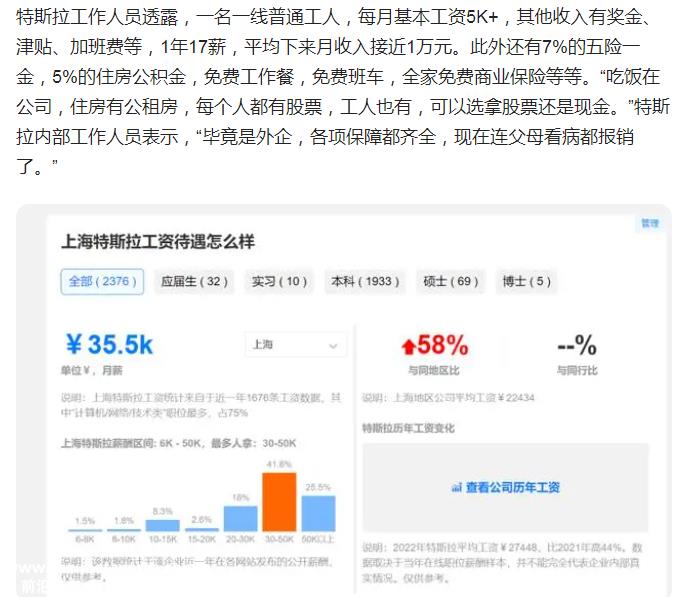Click the small blue link at card top right
Image resolution: width=684 pixels, height=597 pixels.
(650, 223)
